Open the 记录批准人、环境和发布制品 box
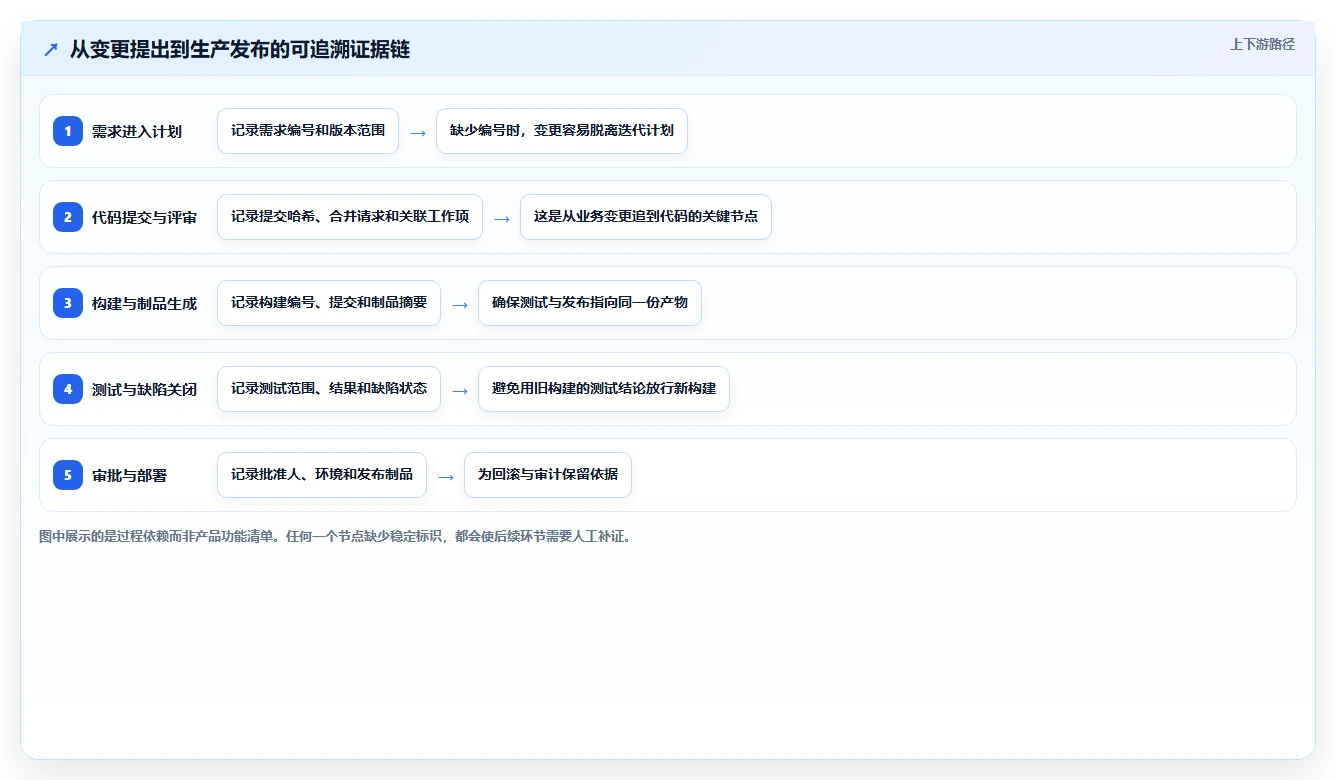 [x=322, y=475]
